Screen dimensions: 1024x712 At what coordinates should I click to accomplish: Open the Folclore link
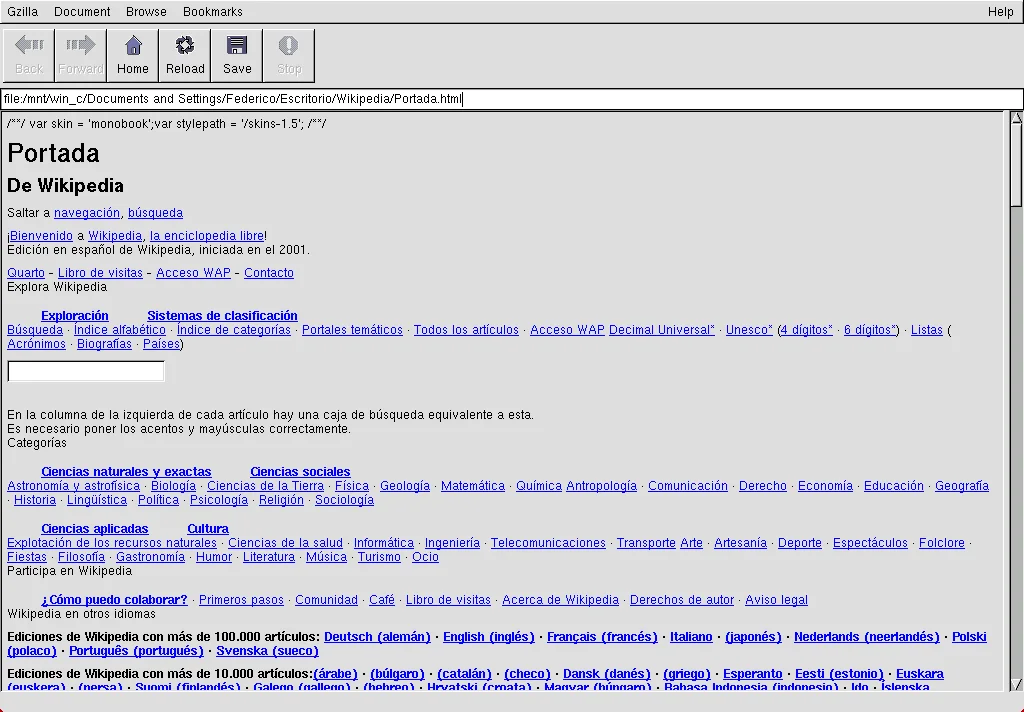(942, 543)
